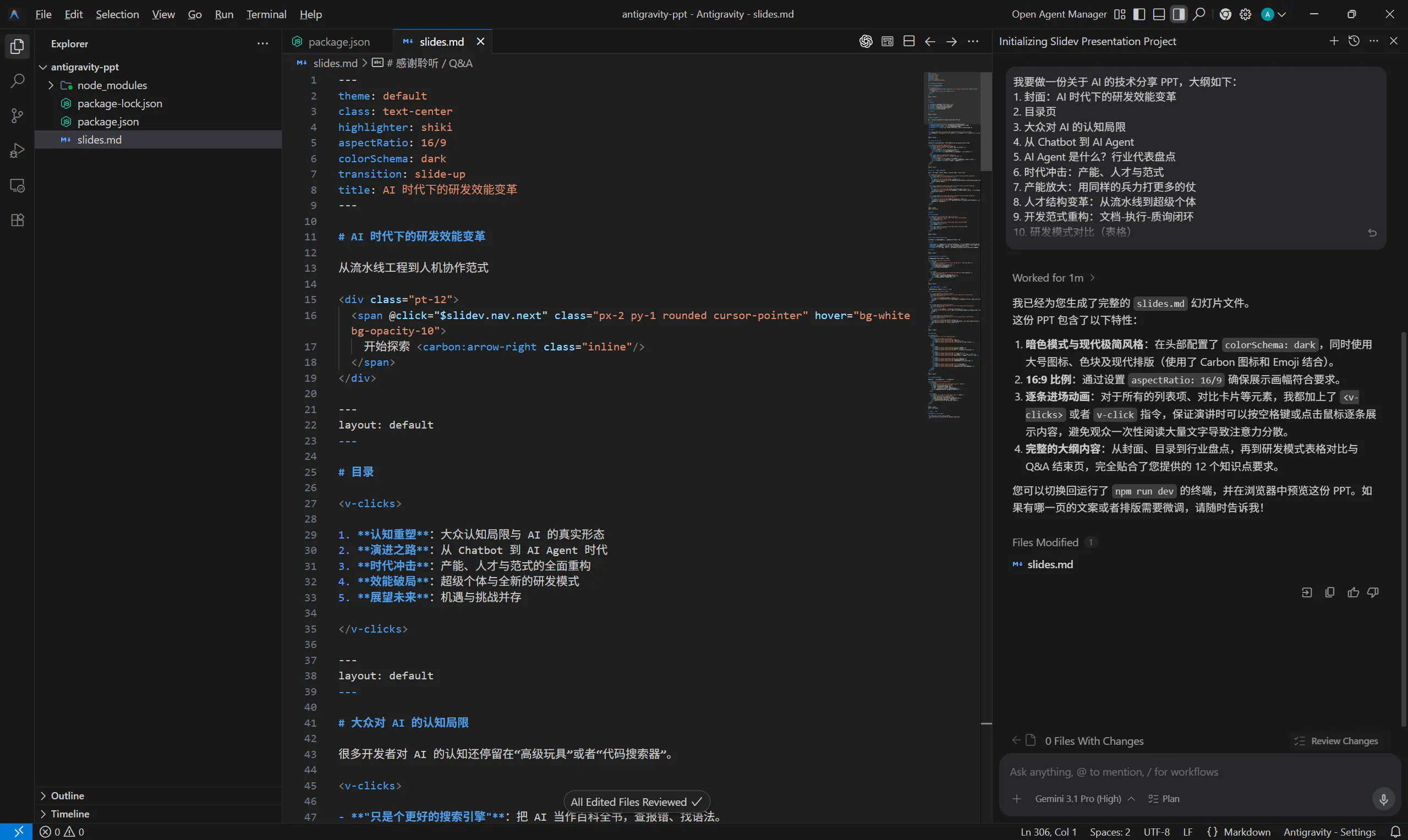Open the Selection menu

(117, 14)
